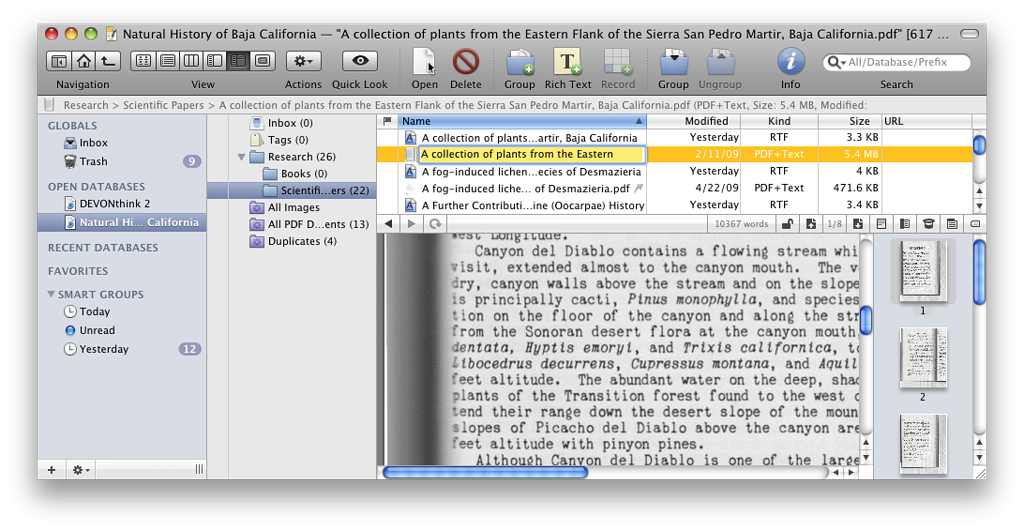This screenshot has height=530, width=1024.
Task: Go up to the enclosing group with the arrow icon
Action: point(108,61)
